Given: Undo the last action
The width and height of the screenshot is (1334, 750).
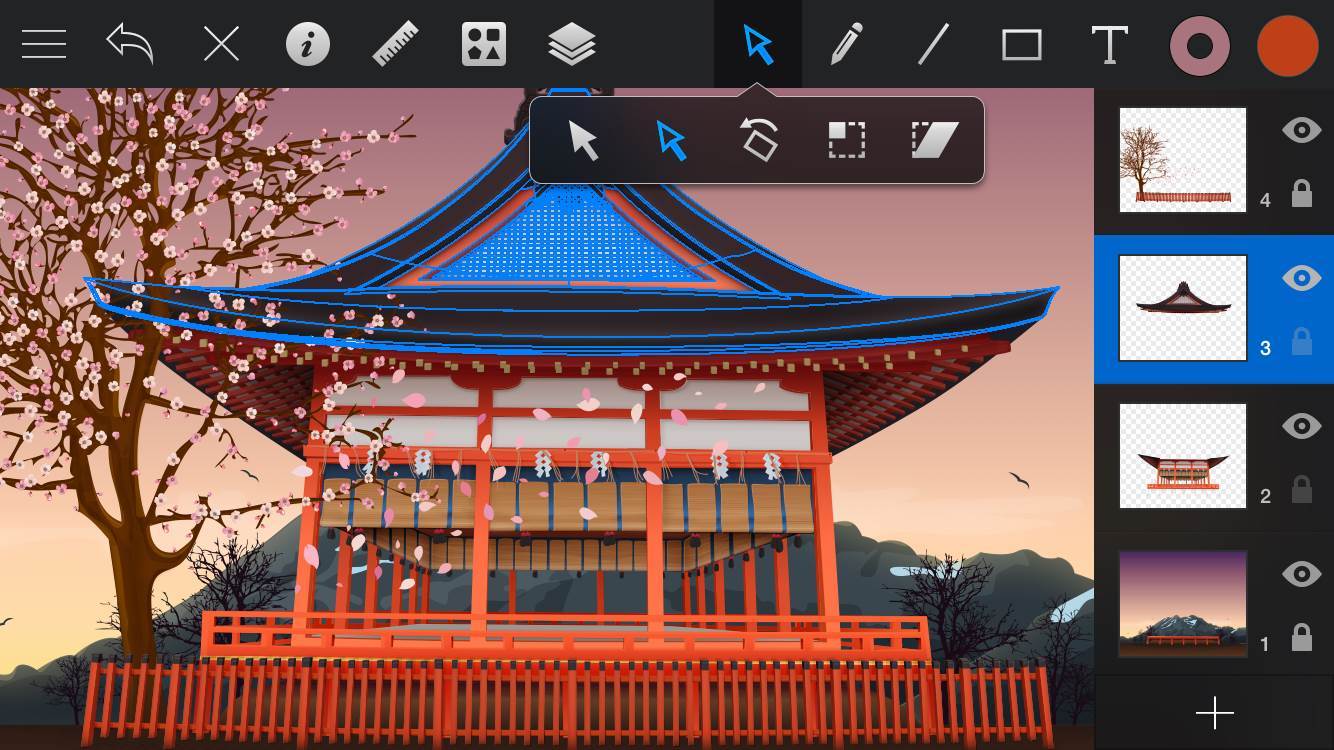Looking at the screenshot, I should click(x=131, y=45).
